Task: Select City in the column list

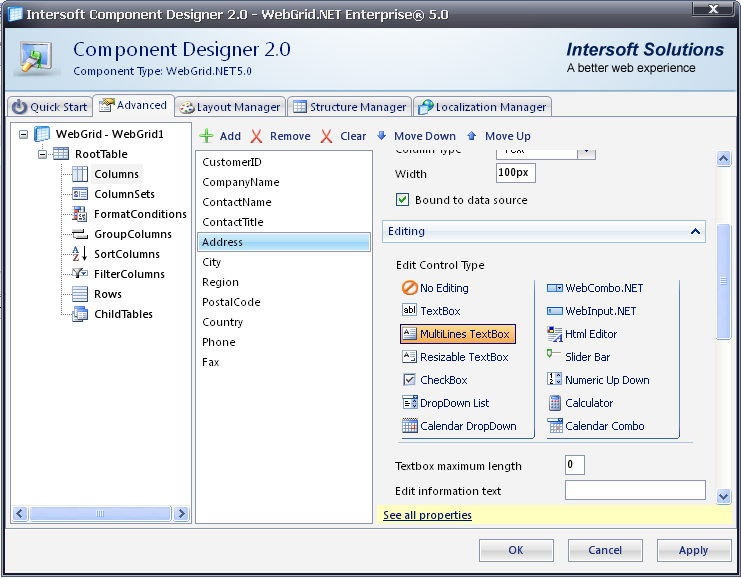Action: 284,262
